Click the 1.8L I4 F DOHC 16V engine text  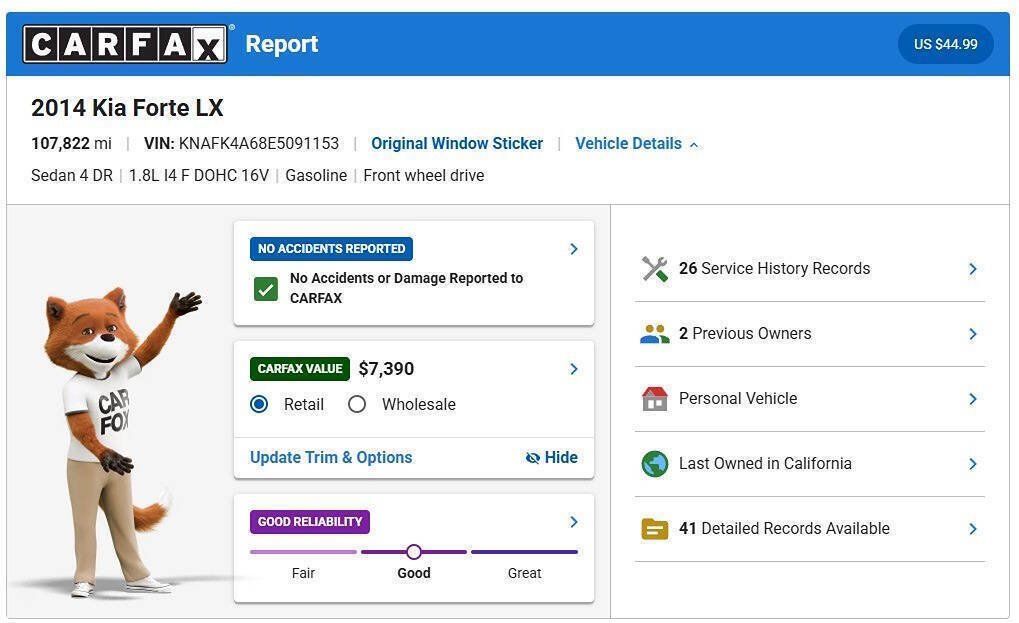point(199,175)
